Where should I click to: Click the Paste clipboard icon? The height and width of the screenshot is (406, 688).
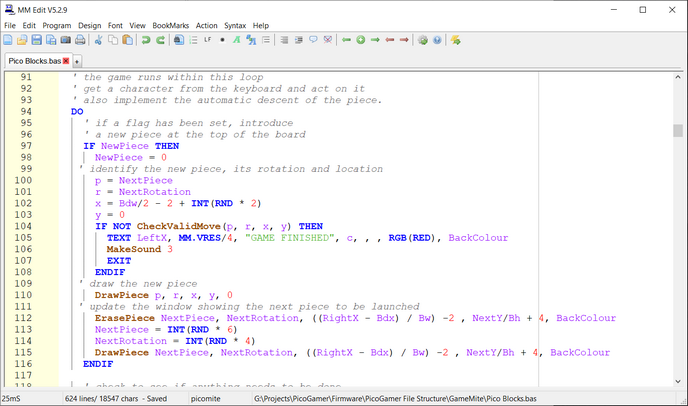coord(127,40)
